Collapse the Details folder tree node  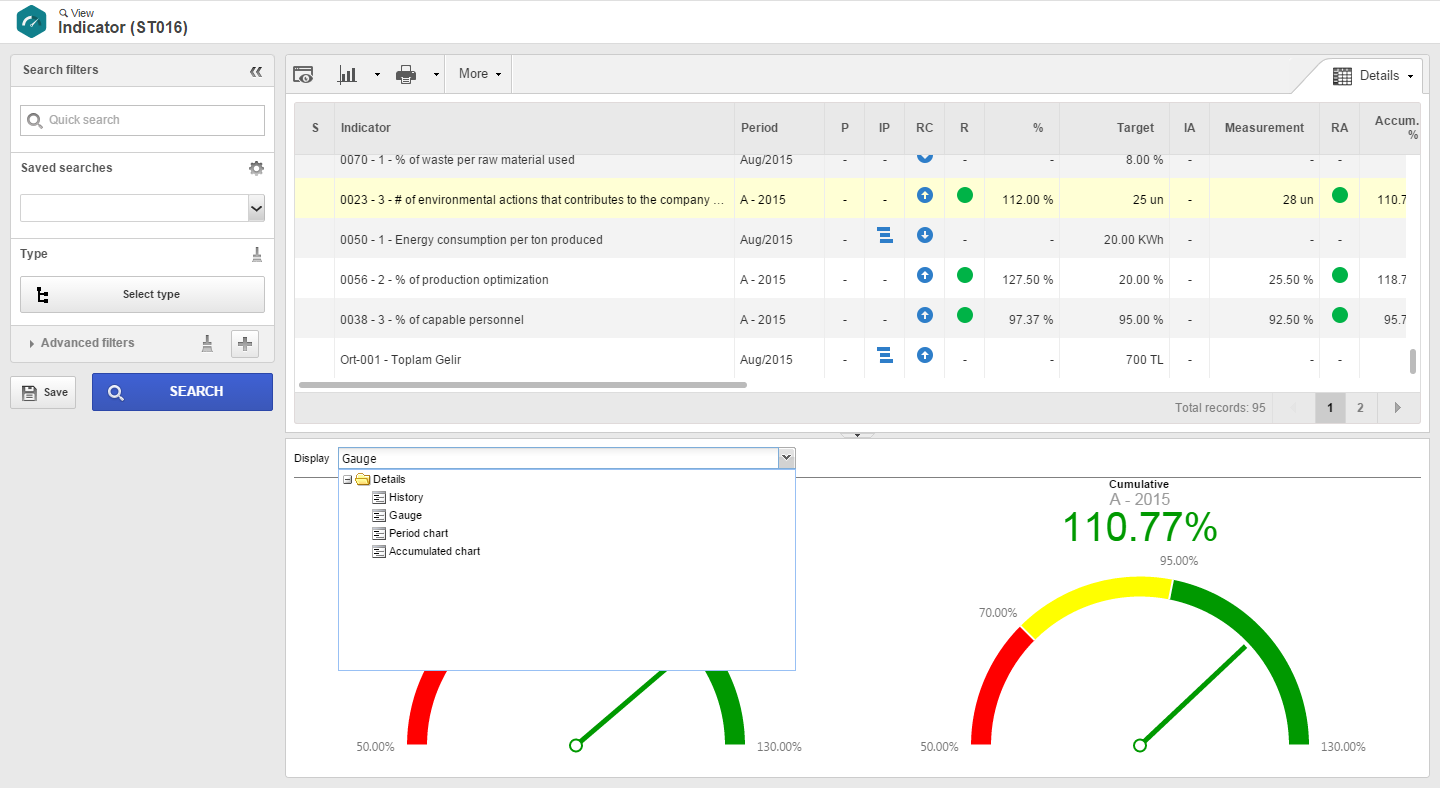(x=348, y=480)
